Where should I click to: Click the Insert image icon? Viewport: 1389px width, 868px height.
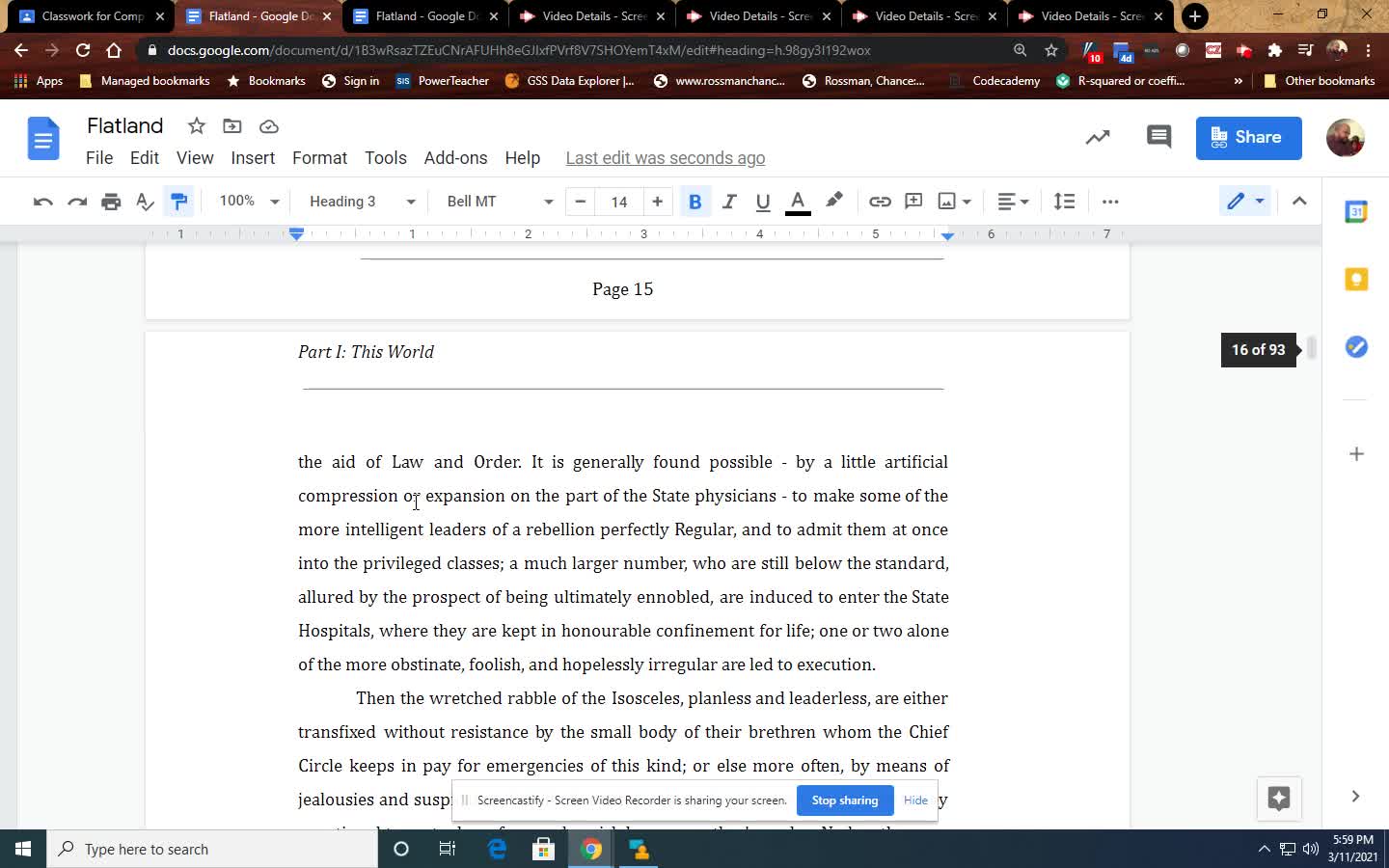(x=947, y=202)
